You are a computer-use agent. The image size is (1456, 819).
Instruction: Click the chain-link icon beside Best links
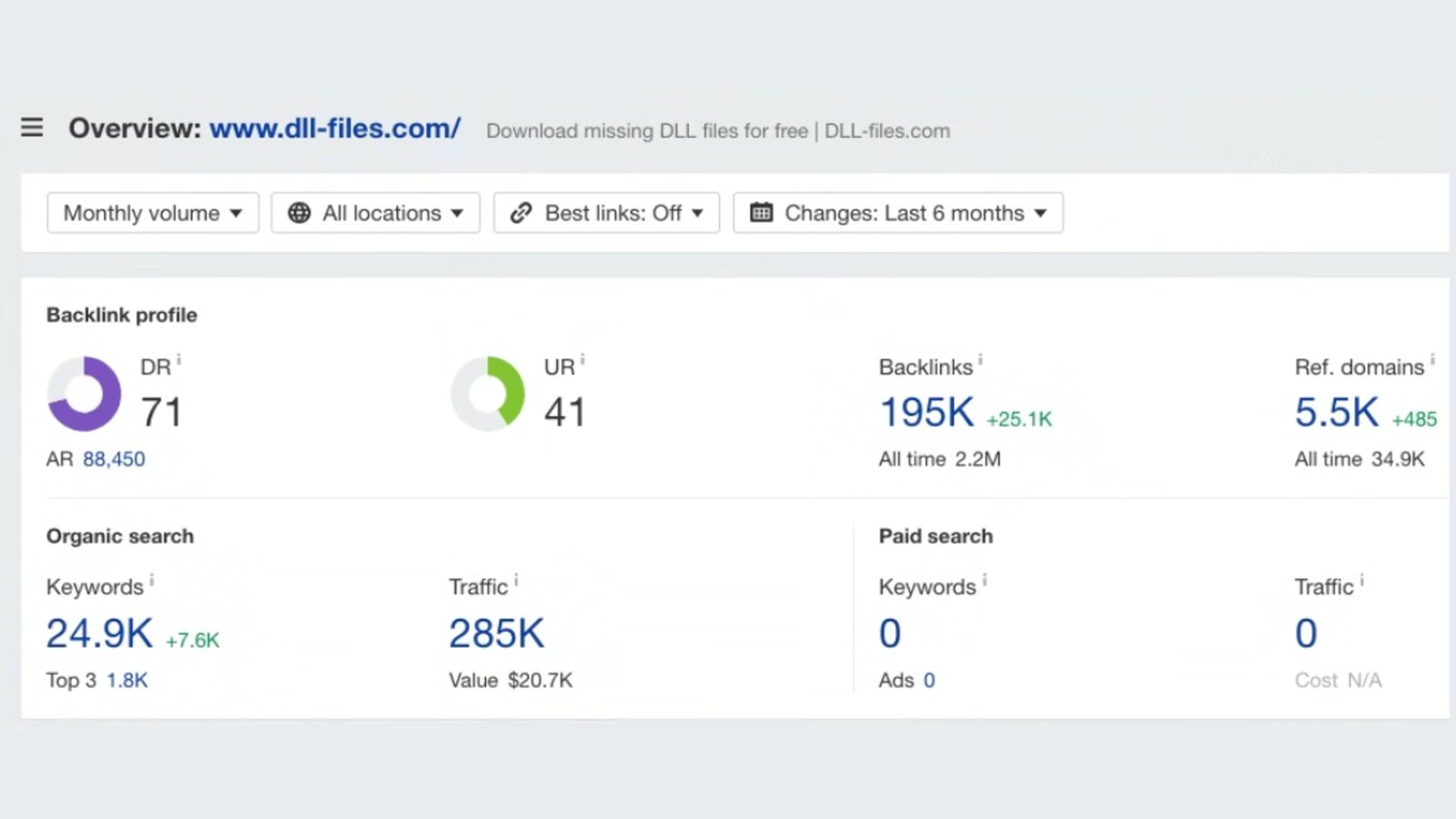[521, 213]
